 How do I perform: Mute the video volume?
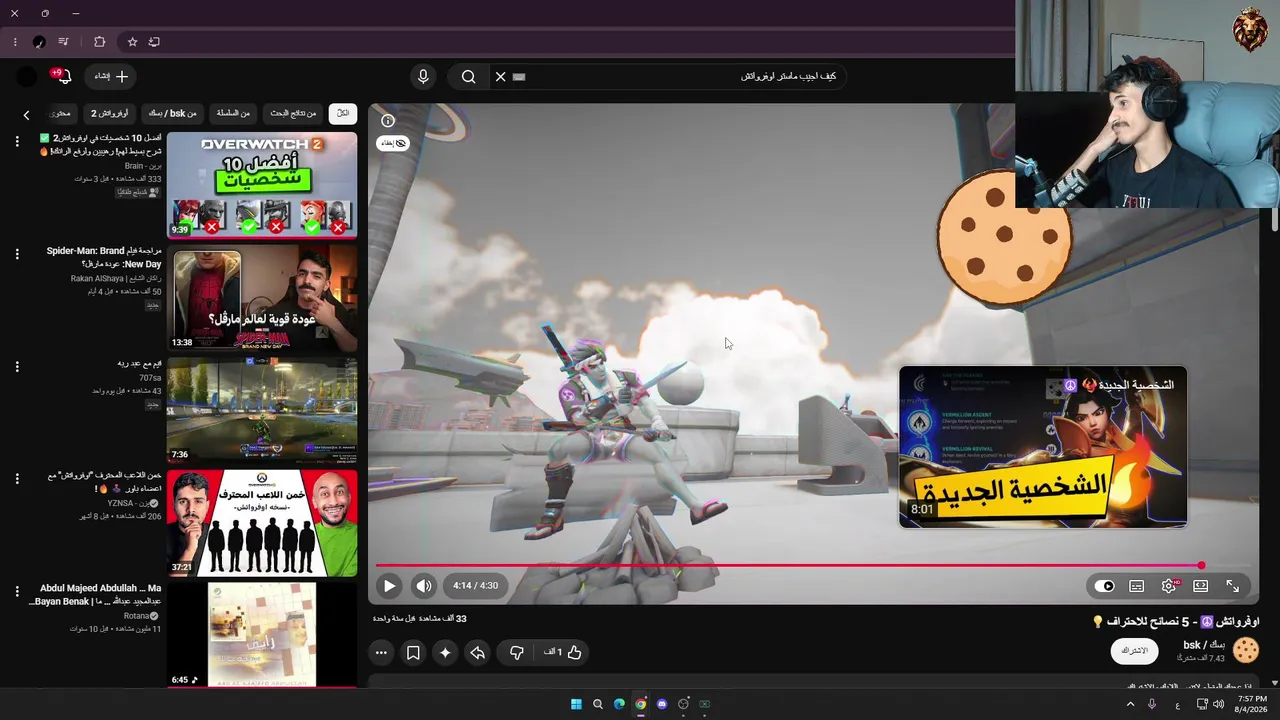click(x=424, y=586)
